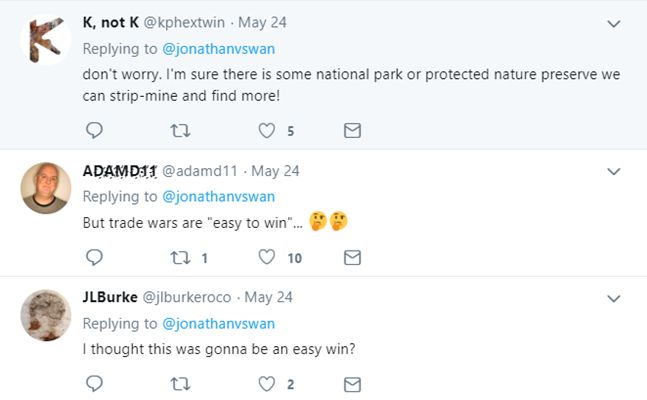Like the tweet with 10 likes
Viewport: 647px width, 400px height.
[267, 257]
